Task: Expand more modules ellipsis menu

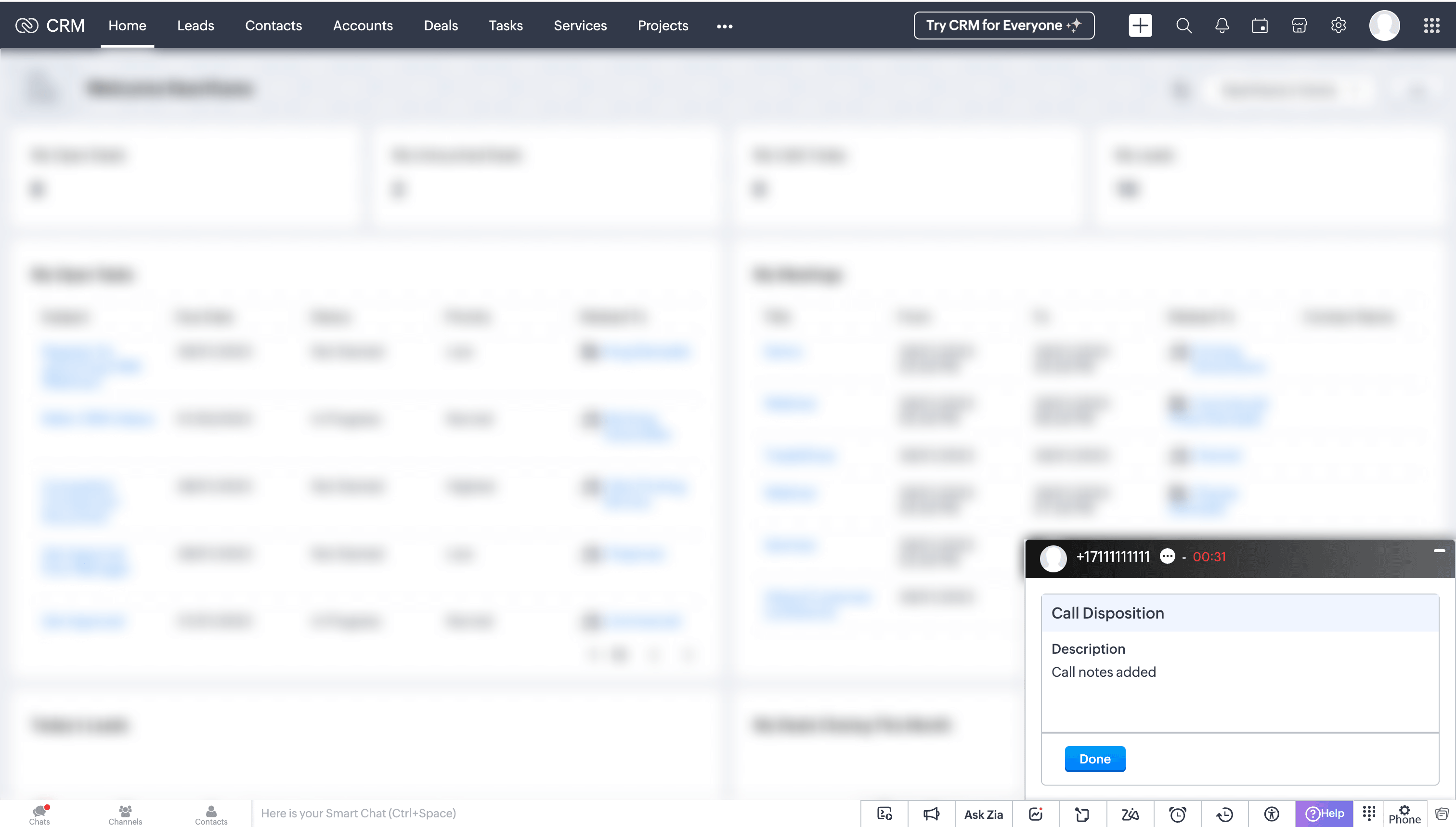Action: 724,26
